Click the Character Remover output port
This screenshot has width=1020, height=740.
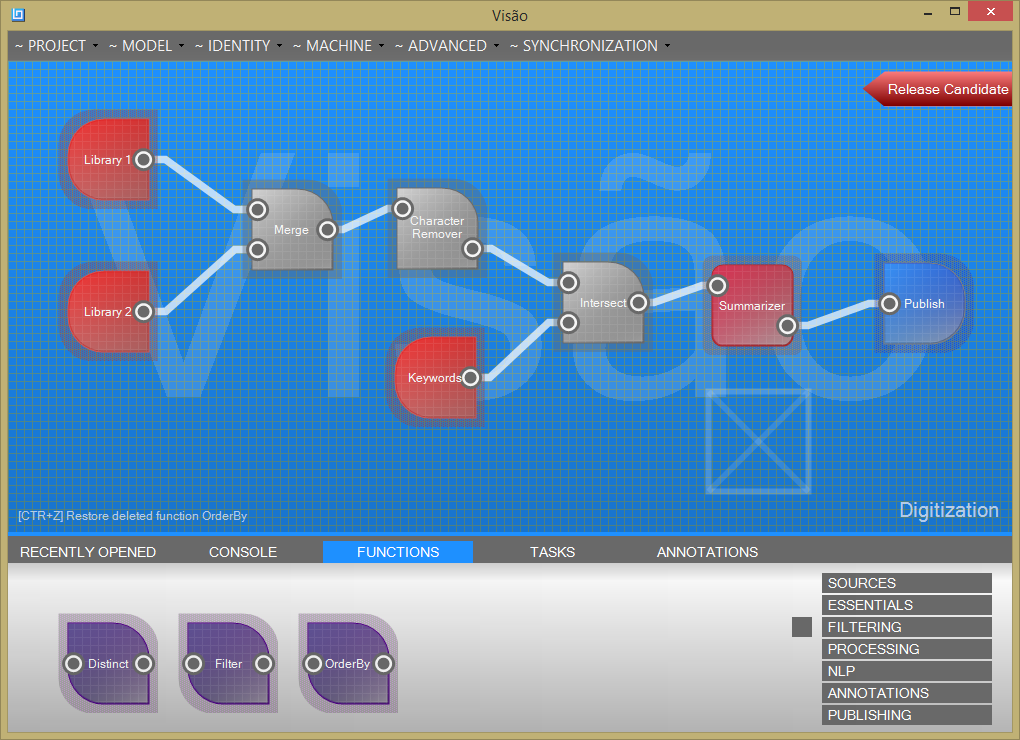coord(472,248)
